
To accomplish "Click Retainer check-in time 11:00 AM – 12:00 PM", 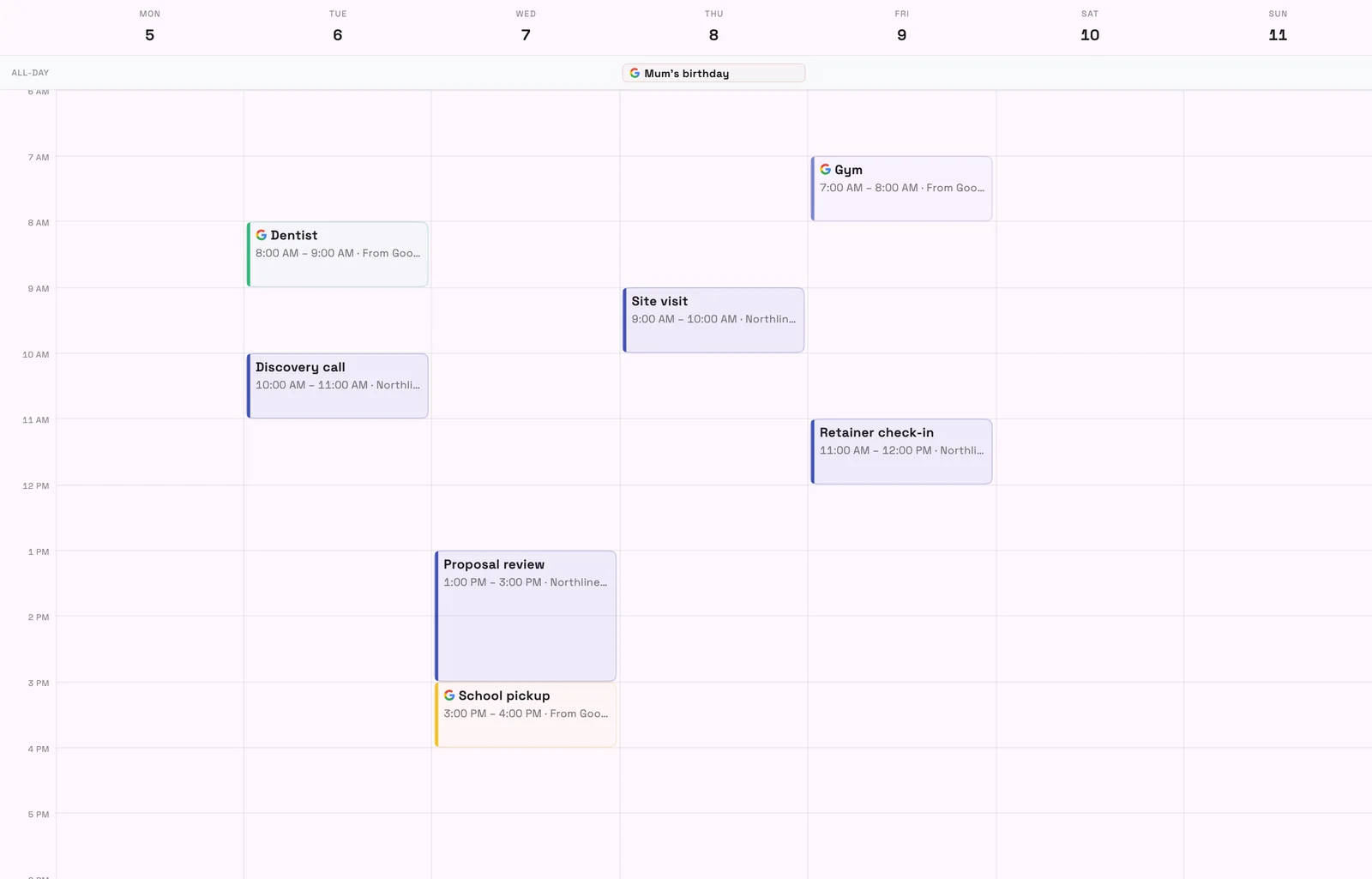I will click(876, 450).
